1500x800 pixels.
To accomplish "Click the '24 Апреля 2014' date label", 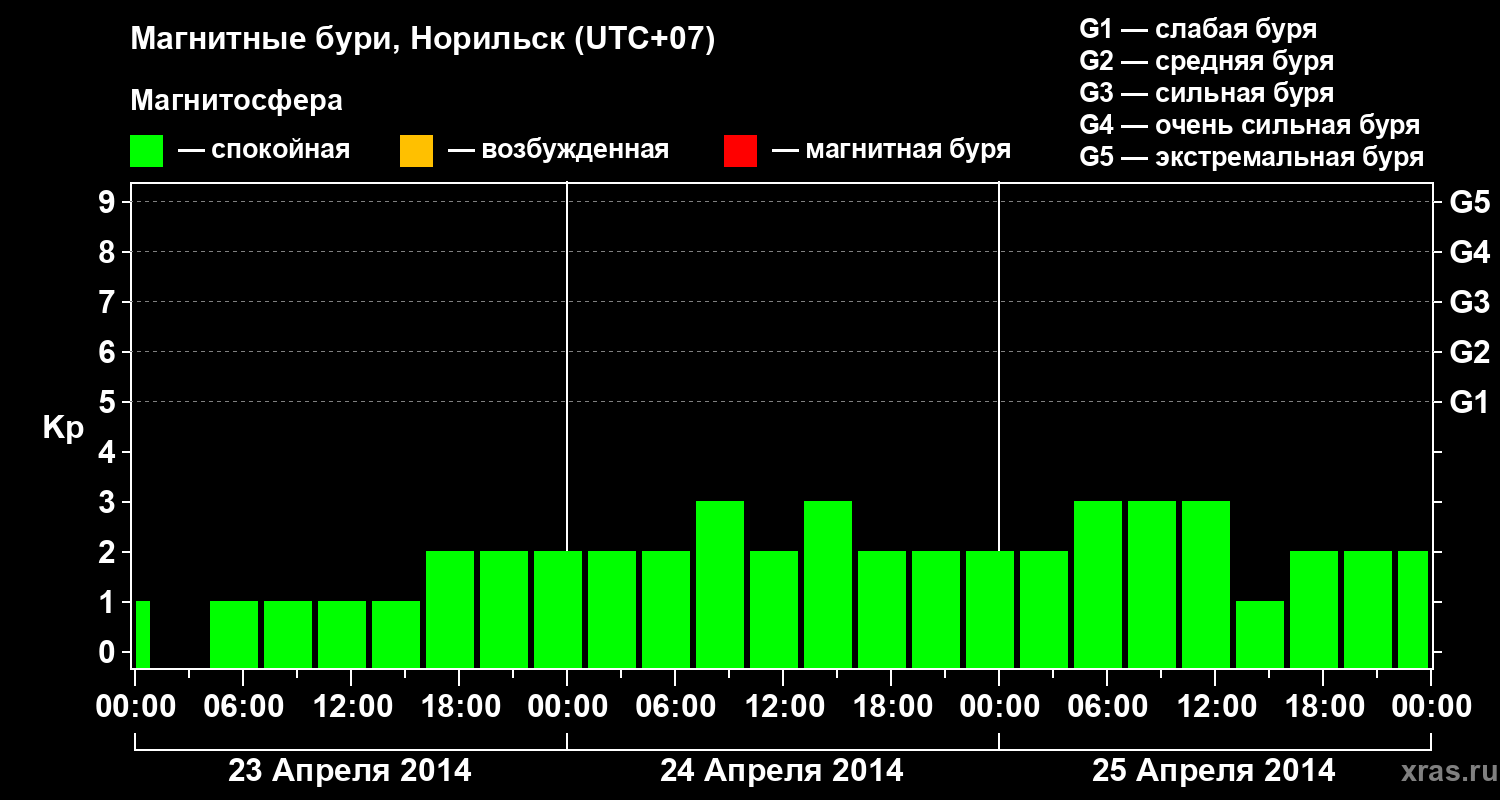I will pyautogui.click(x=782, y=771).
